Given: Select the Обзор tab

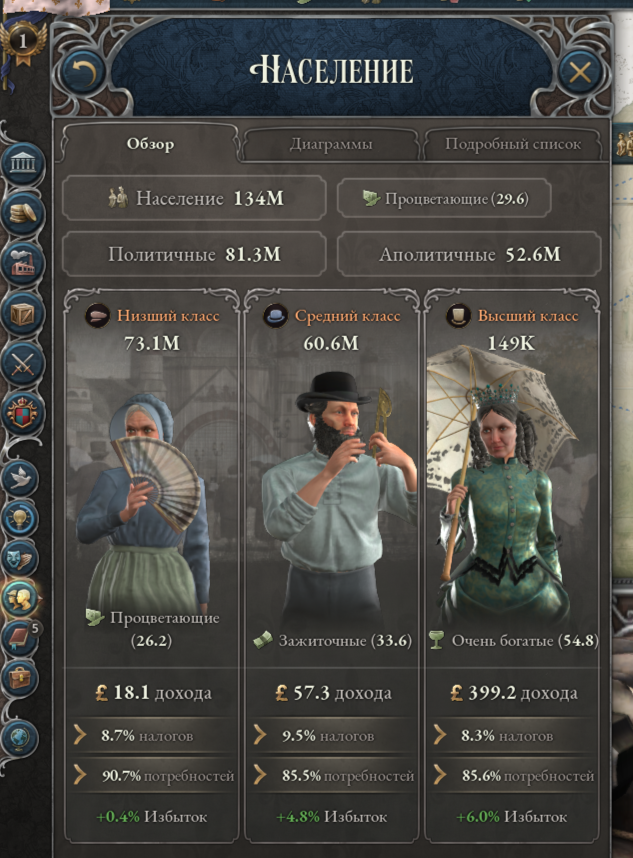Looking at the screenshot, I should click(150, 144).
